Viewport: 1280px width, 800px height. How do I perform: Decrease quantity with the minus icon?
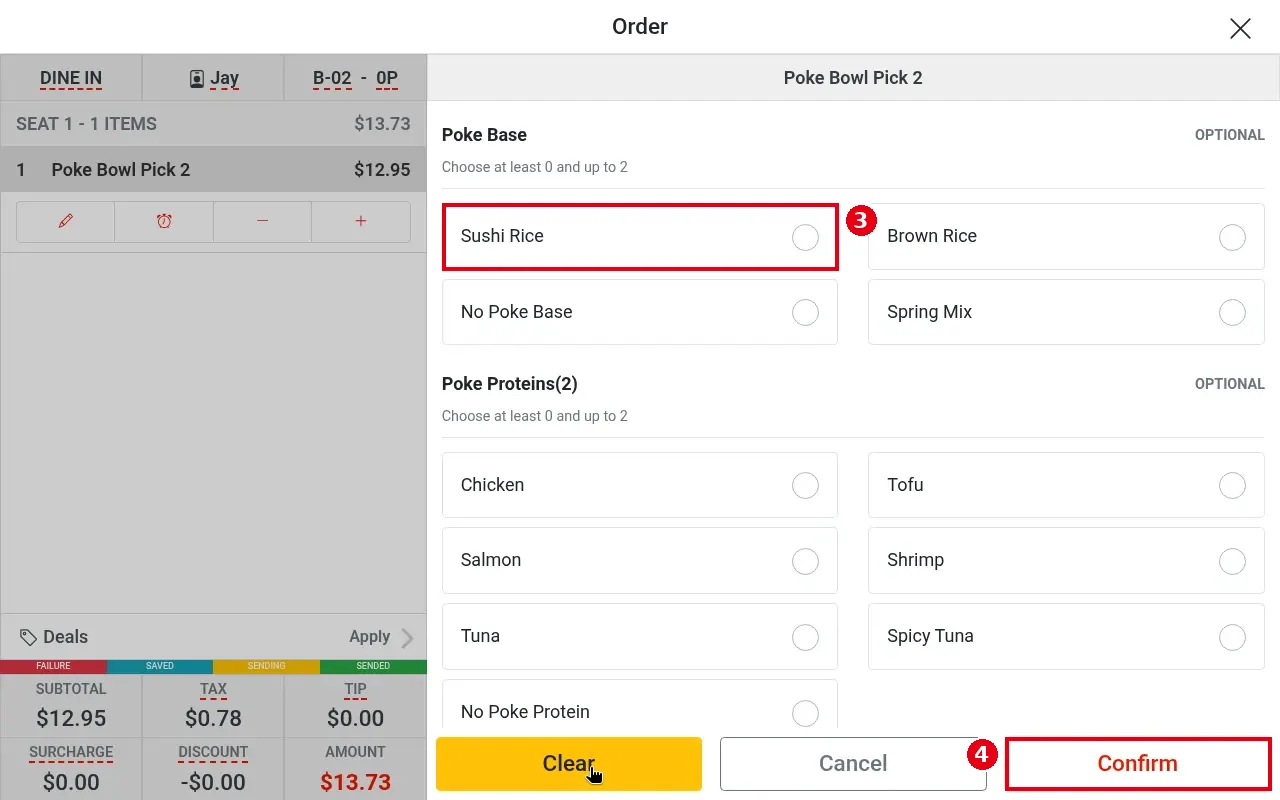[x=262, y=222]
